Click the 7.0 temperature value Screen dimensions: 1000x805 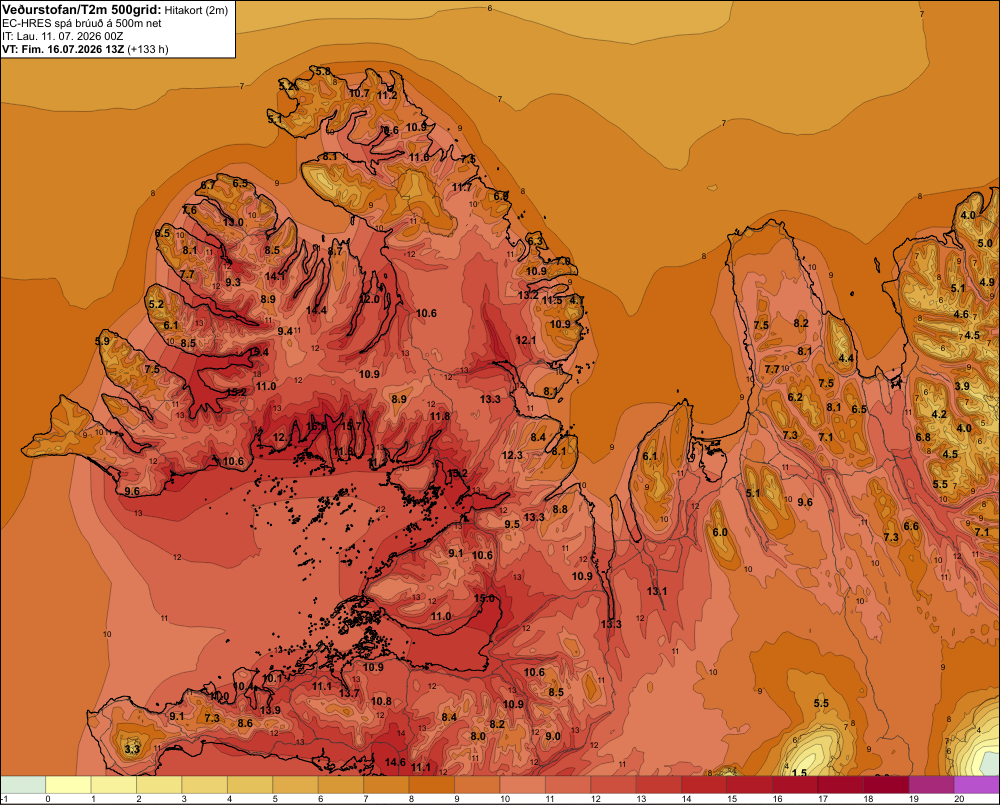point(563,261)
